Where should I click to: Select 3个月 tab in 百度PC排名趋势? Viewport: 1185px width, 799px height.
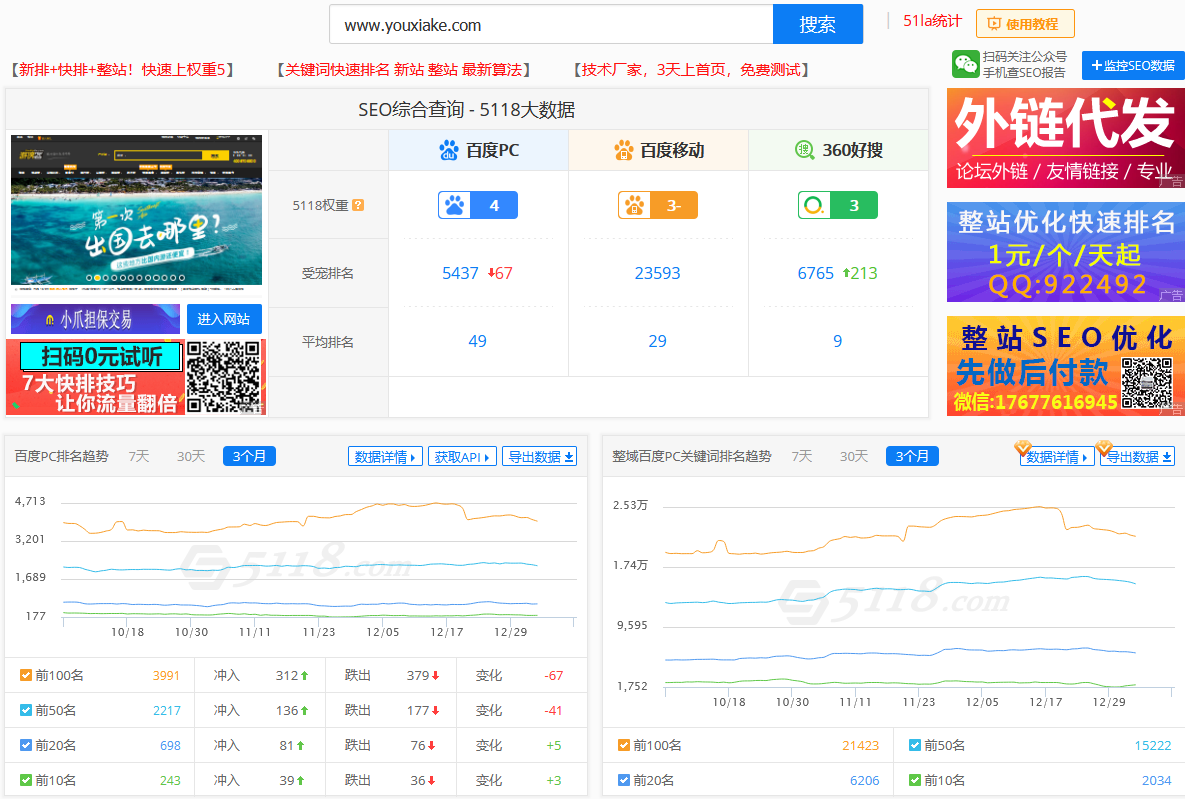[x=249, y=457]
